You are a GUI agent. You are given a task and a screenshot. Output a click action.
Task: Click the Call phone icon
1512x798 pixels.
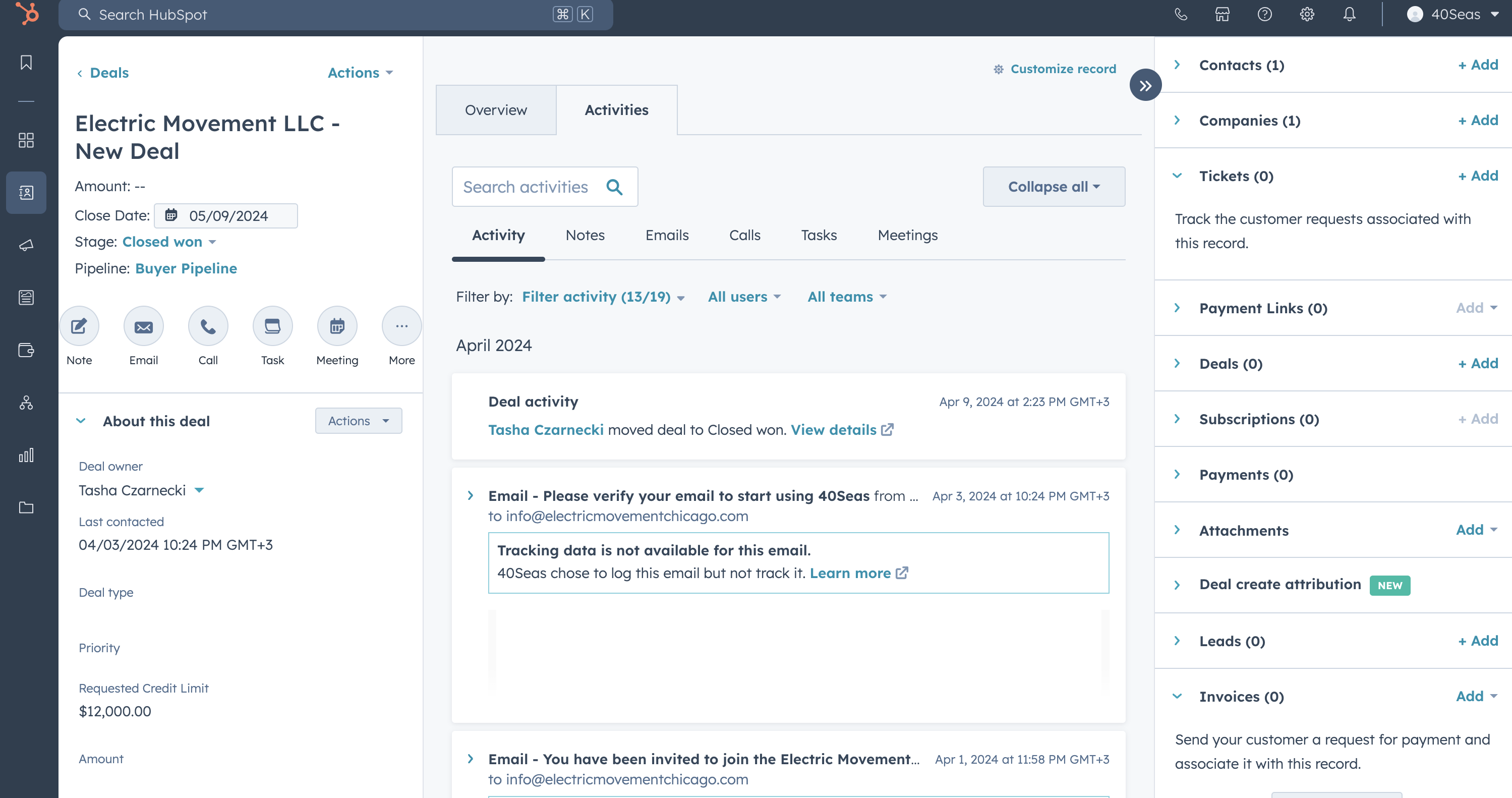tap(208, 326)
